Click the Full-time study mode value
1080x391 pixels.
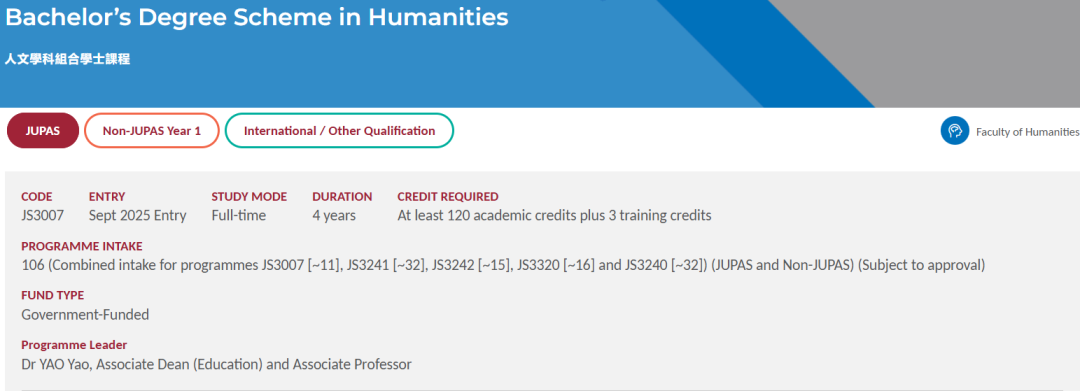coord(238,215)
